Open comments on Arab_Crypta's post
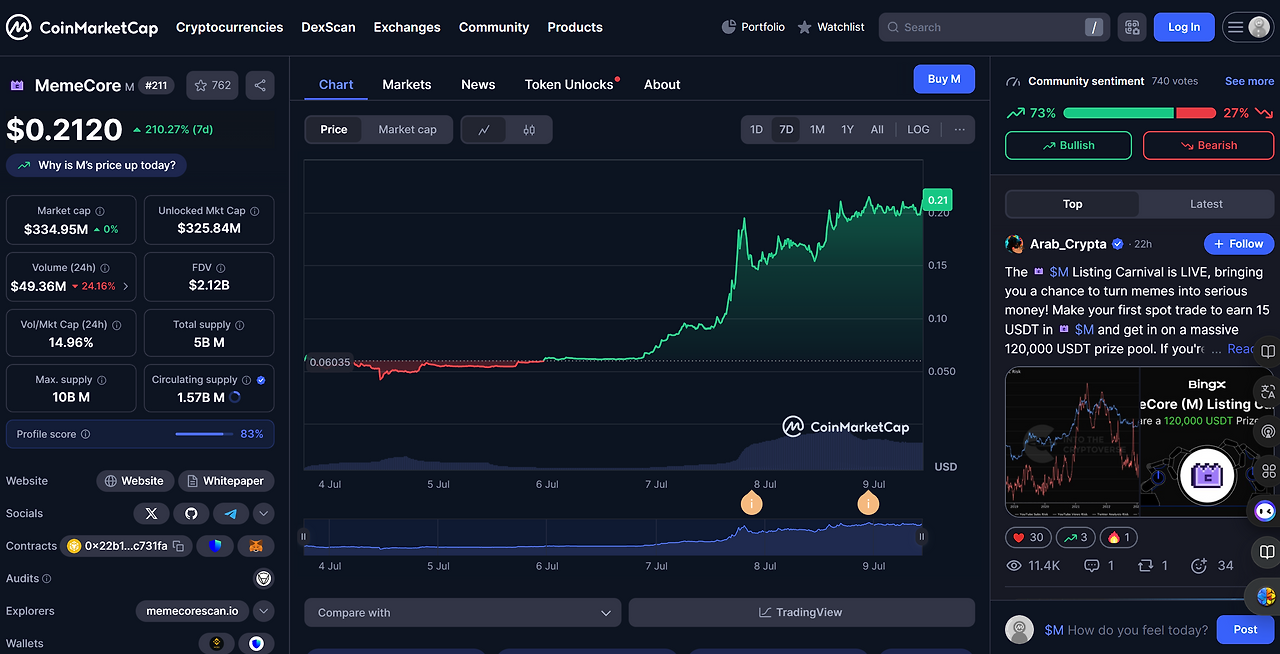 coord(1091,566)
